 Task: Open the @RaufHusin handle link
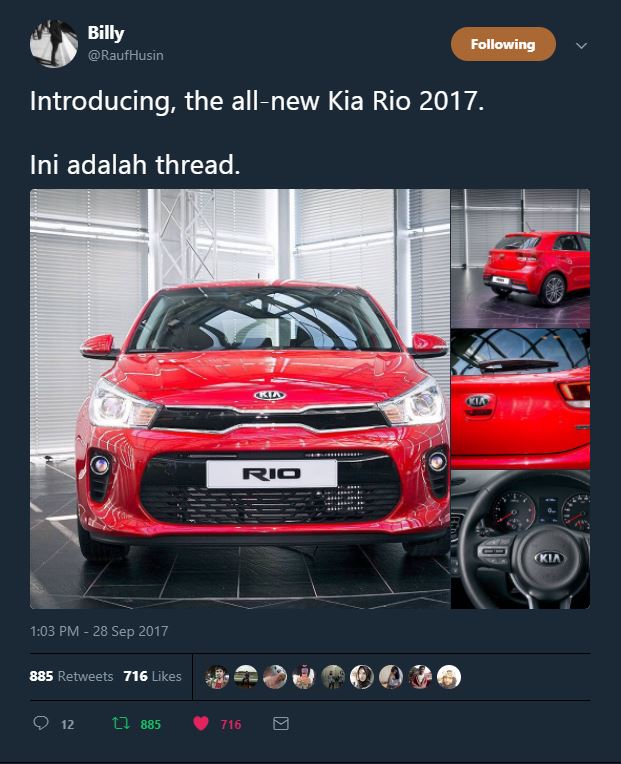[x=126, y=56]
